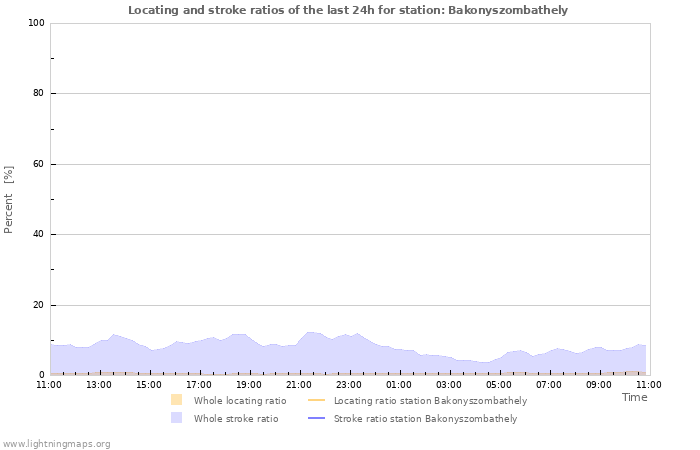The height and width of the screenshot is (450, 700).
Task: Click "Locating ratio station Bakonyszombathely" legend text
Action: 430,401
